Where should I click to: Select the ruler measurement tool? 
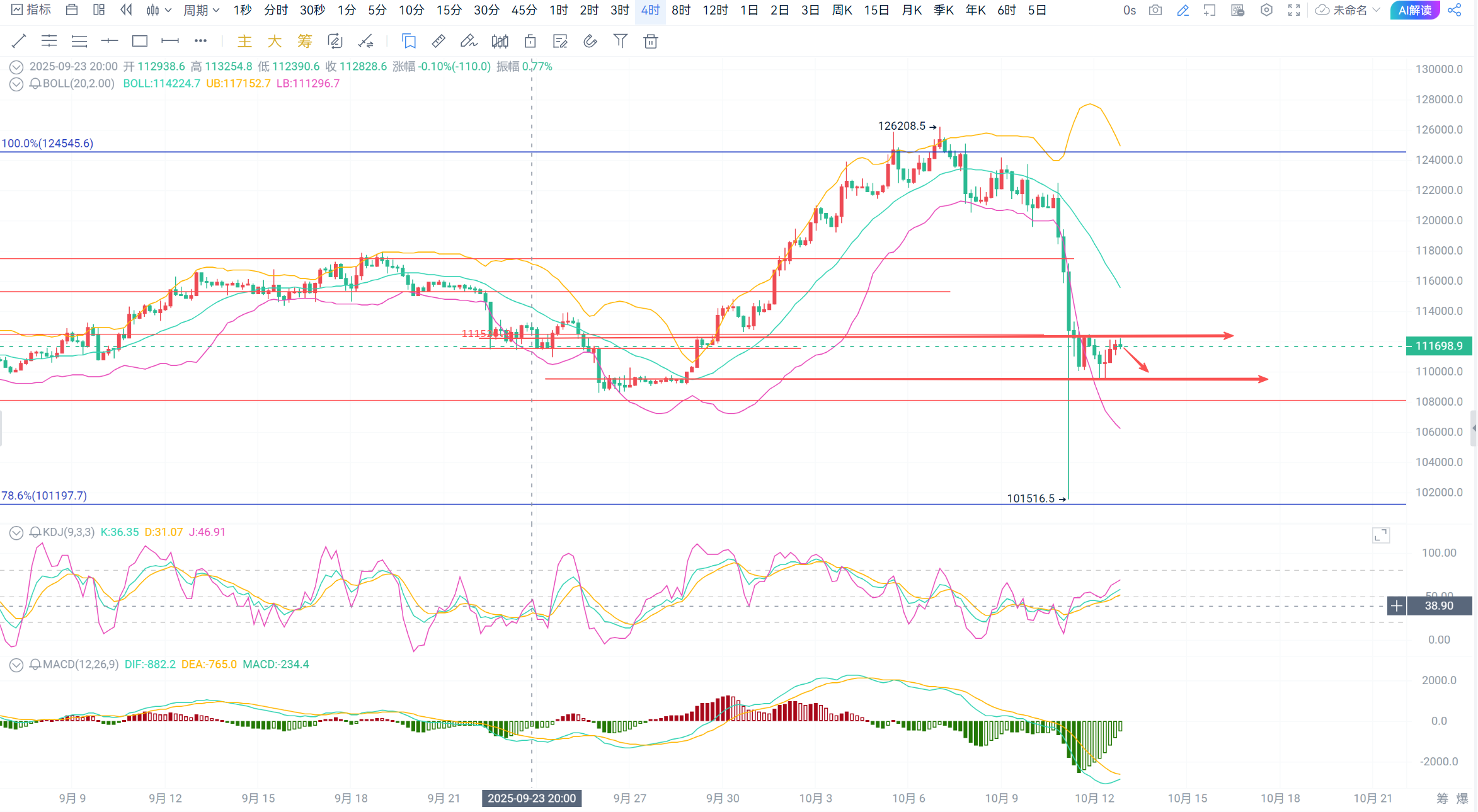[x=438, y=42]
